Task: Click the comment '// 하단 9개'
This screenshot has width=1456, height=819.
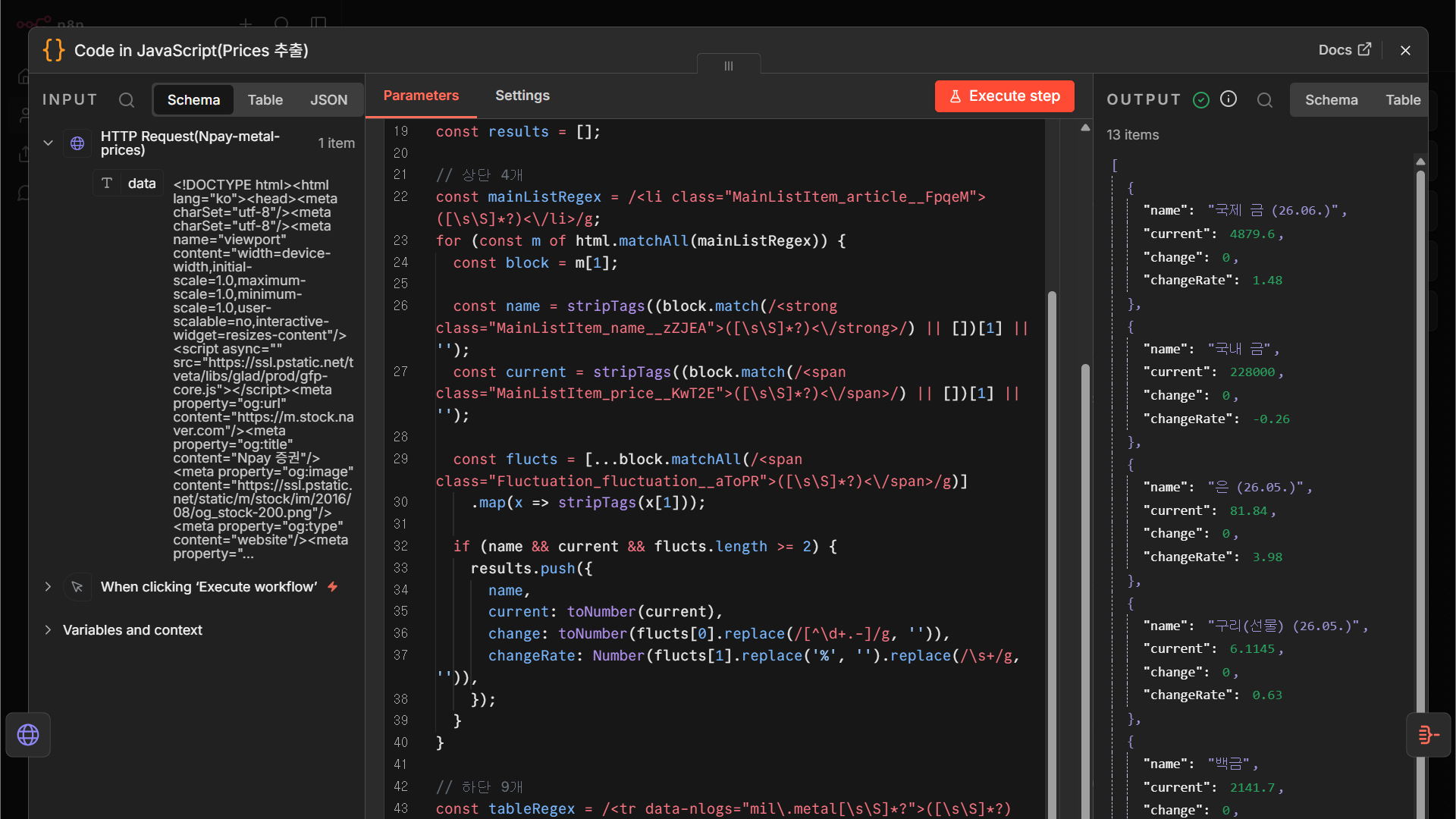Action: tap(479, 787)
